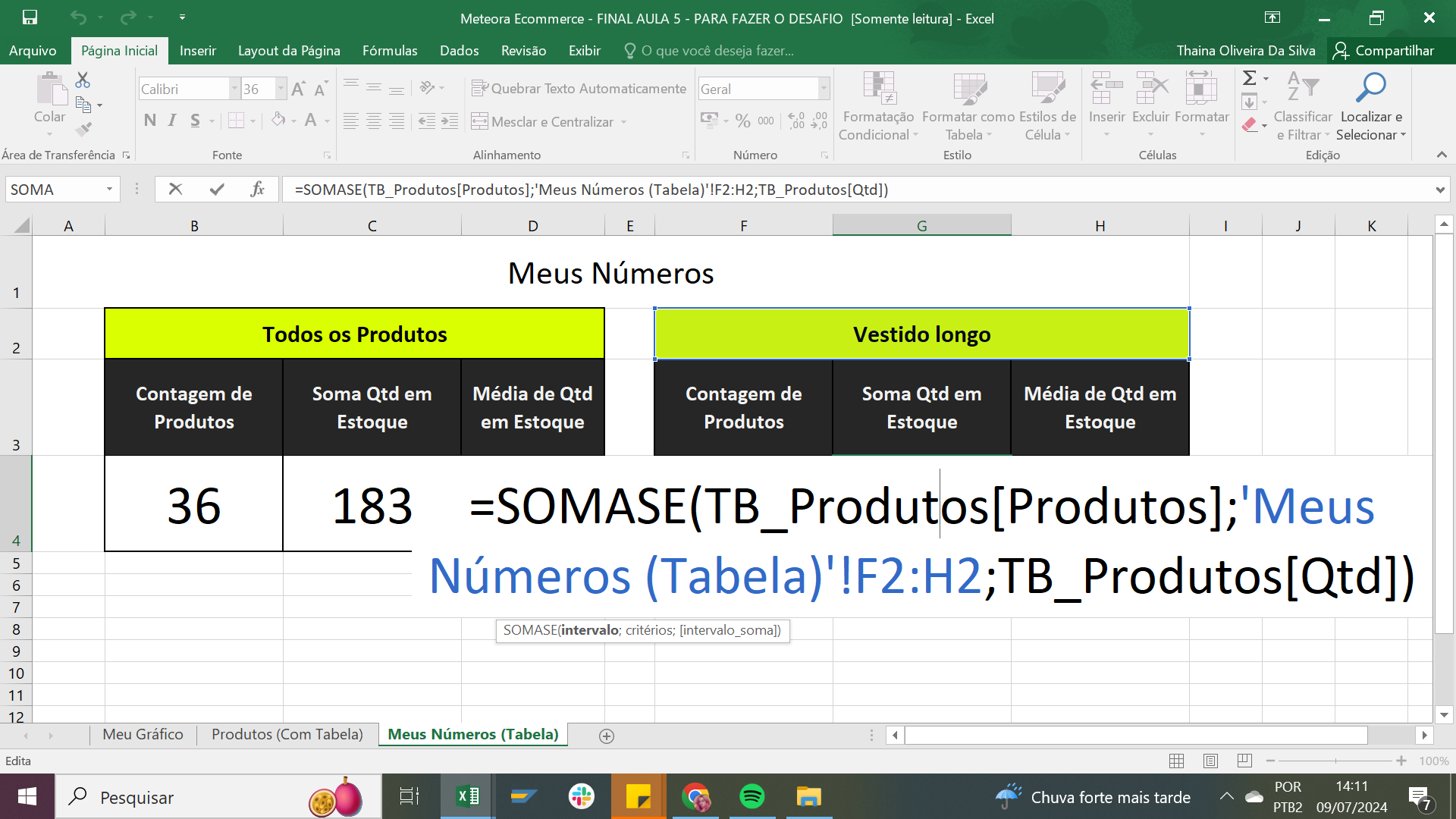This screenshot has width=1456, height=819.
Task: Toggle italic (I) formatting
Action: pos(172,121)
